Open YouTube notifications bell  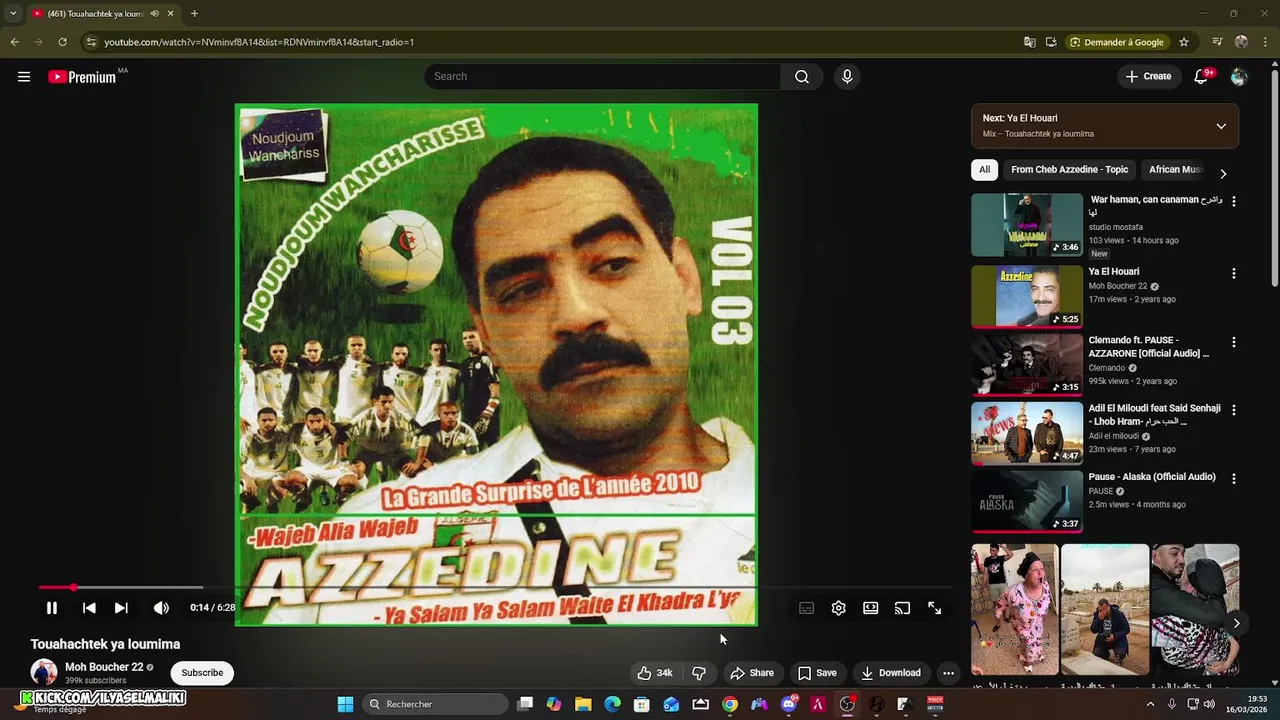tap(1202, 77)
